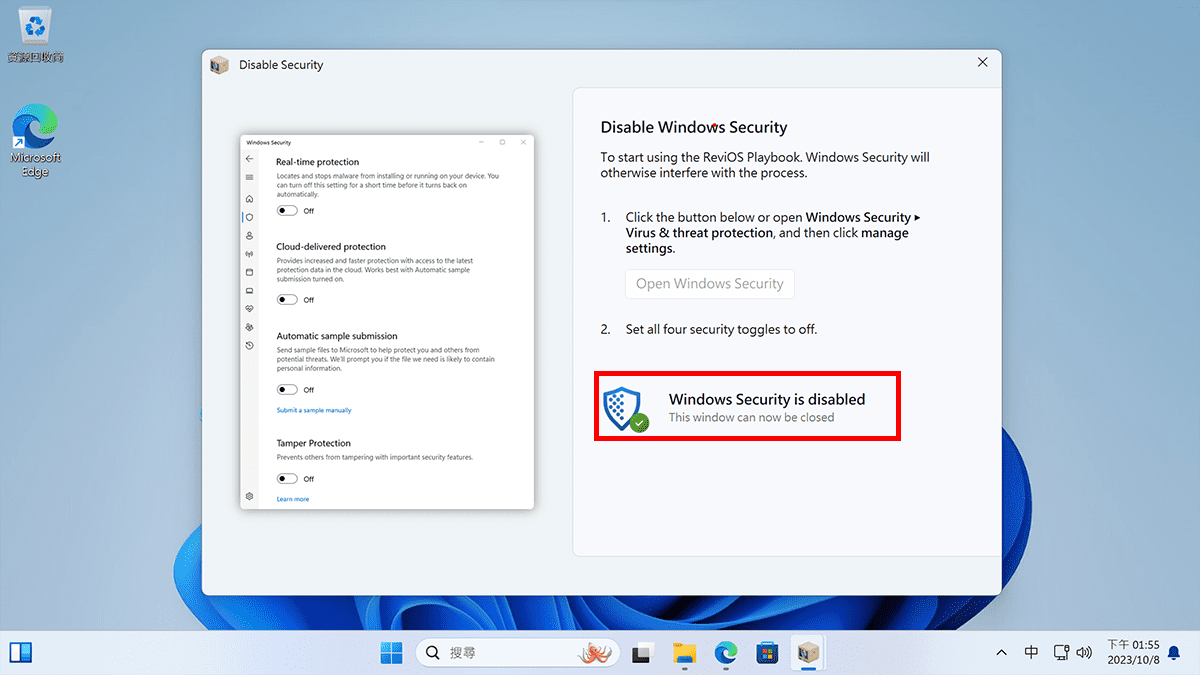Expand the navigation menu in Windows Security
This screenshot has width=1200, height=675.
(249, 177)
